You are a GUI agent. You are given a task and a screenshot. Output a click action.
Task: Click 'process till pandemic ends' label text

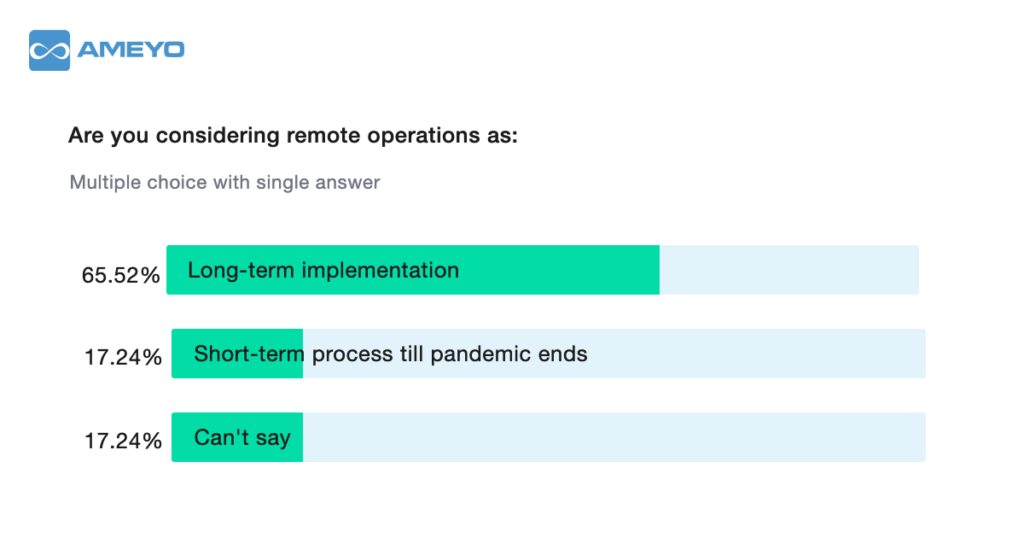pos(449,354)
